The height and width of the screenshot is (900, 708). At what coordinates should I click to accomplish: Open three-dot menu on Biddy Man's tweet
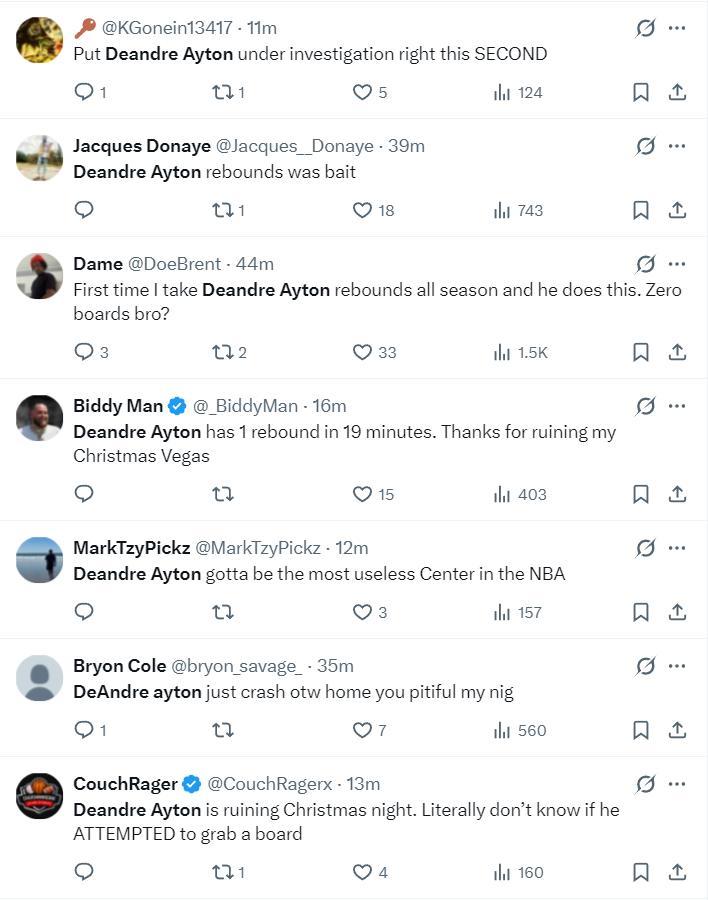coord(677,406)
